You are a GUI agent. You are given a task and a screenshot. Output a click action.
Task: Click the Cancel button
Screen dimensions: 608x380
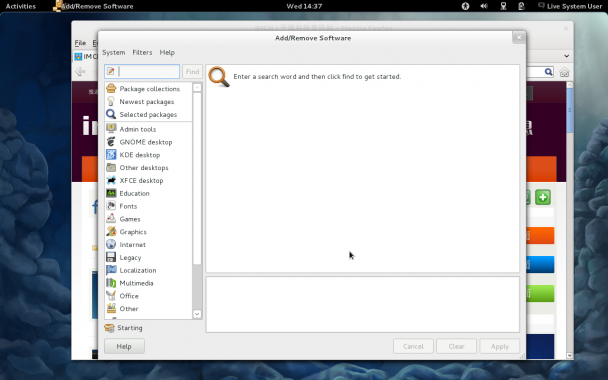coord(413,346)
